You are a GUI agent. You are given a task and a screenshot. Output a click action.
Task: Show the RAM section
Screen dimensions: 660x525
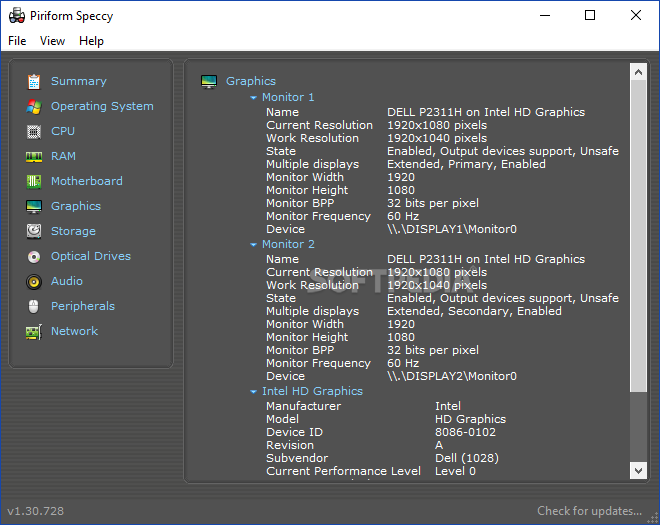pos(63,156)
